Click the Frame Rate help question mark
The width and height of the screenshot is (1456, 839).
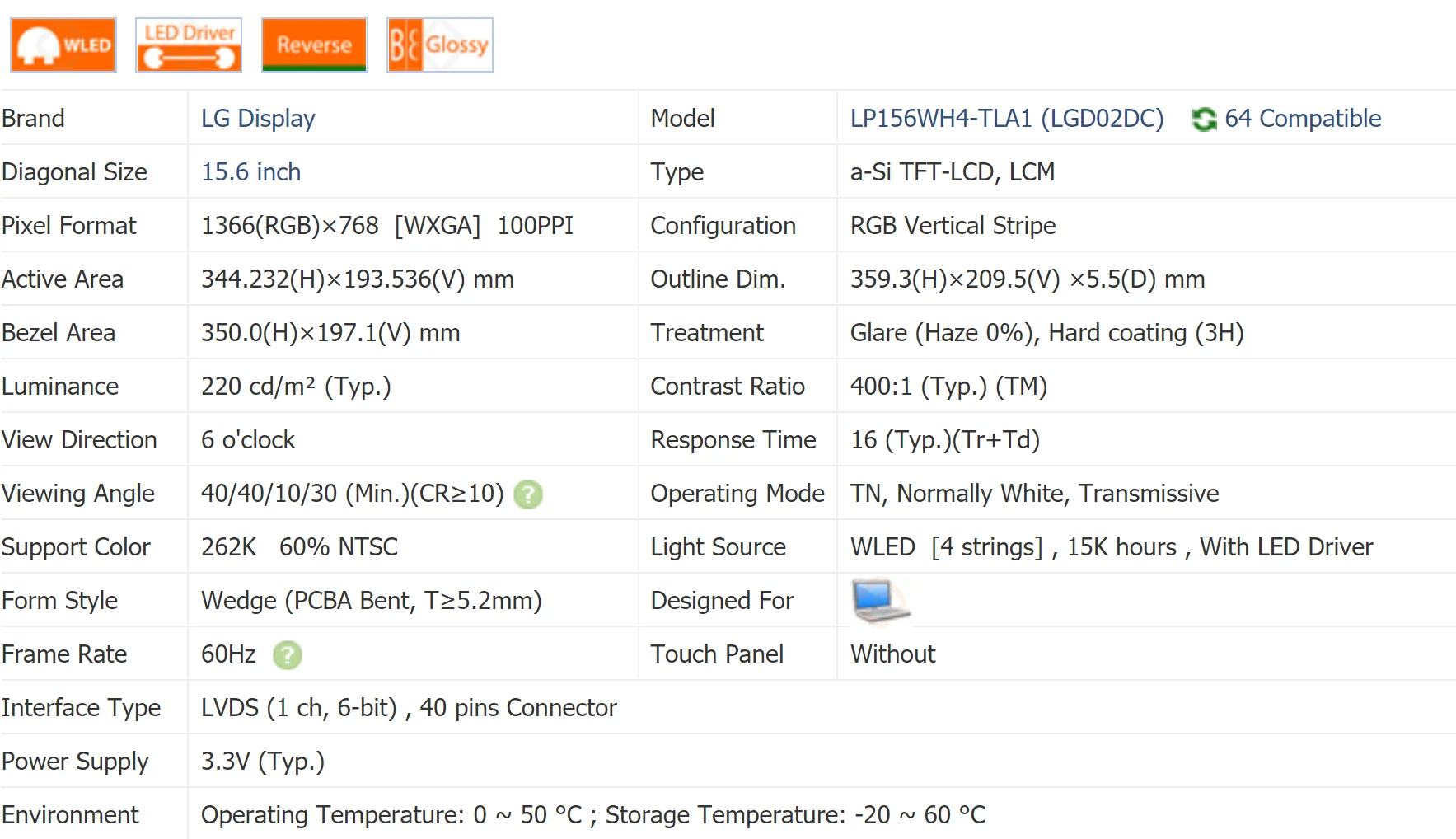287,654
